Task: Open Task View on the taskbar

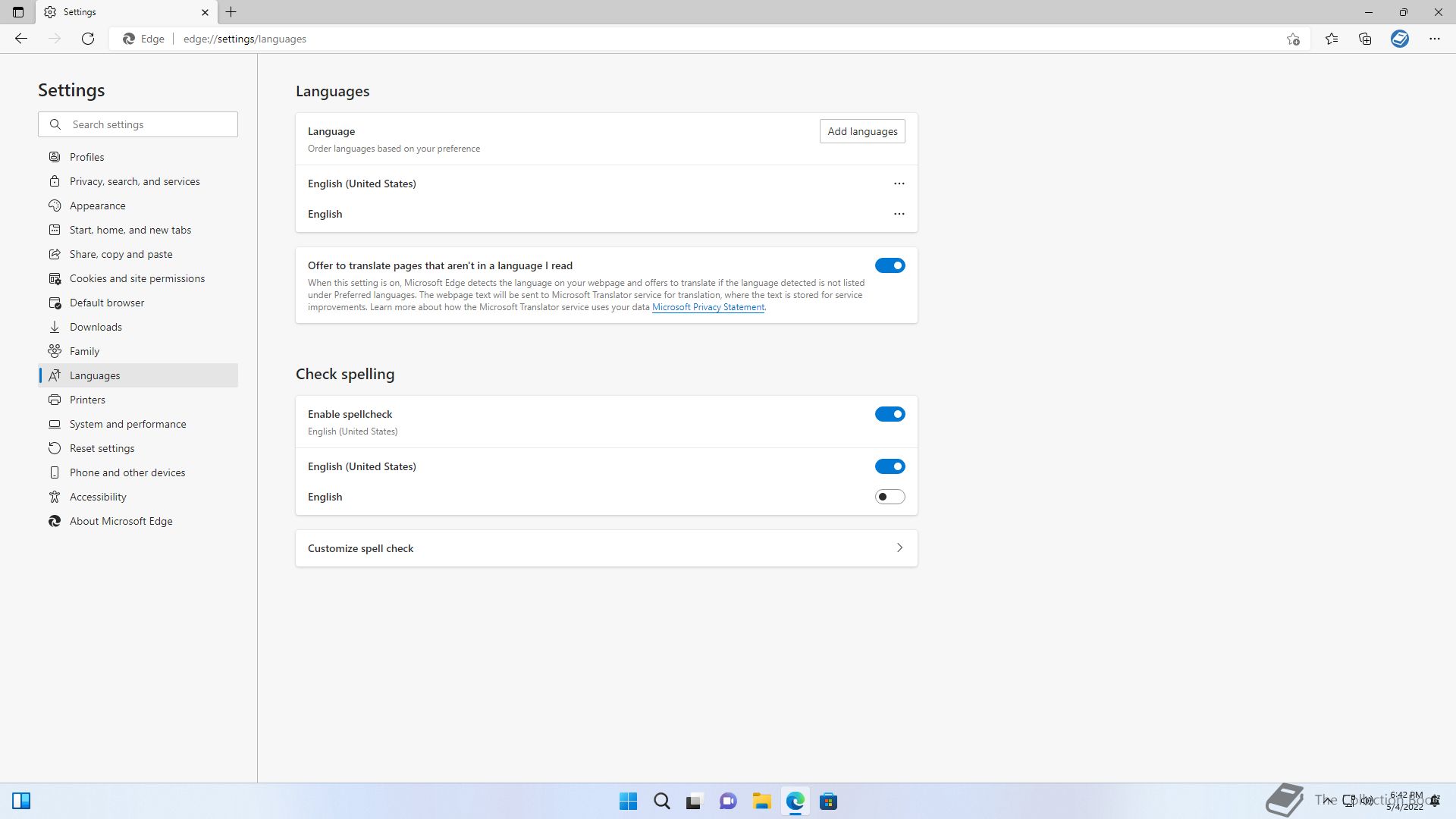Action: click(x=694, y=802)
